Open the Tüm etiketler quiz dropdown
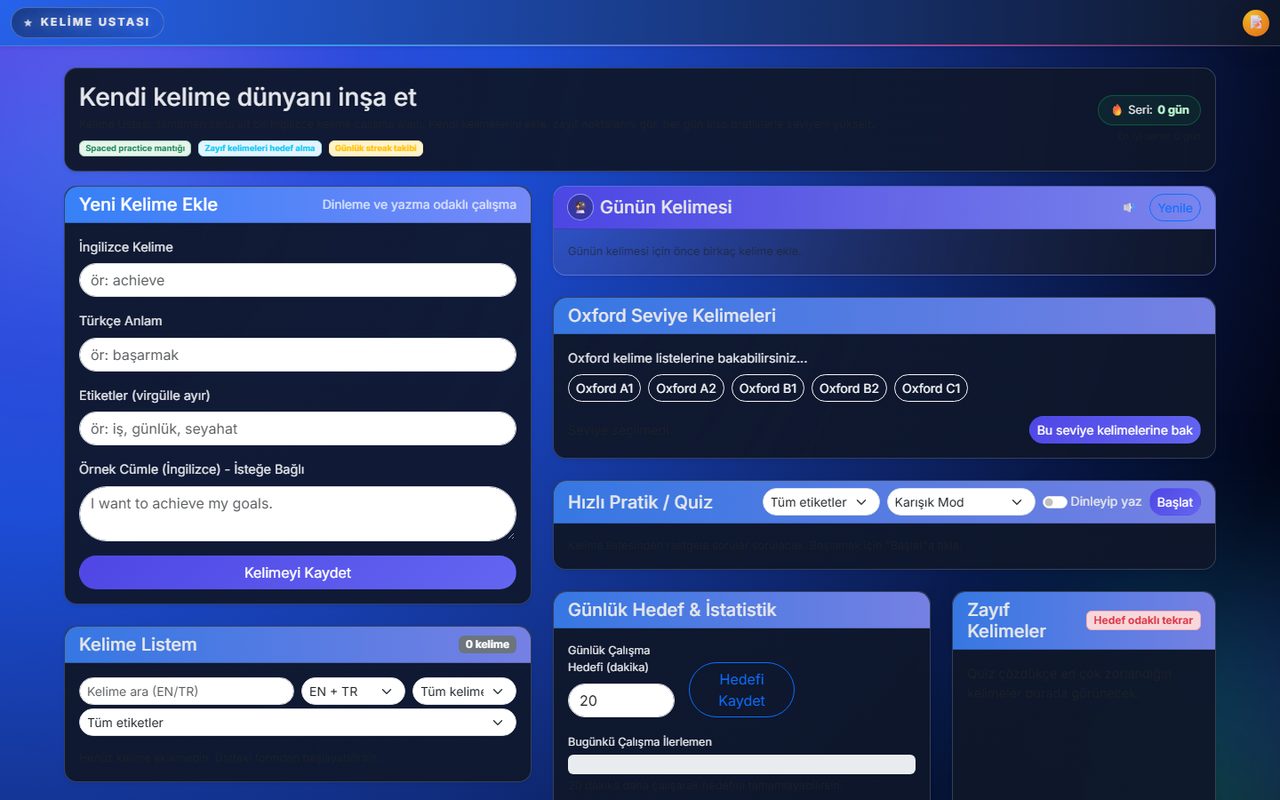 (821, 502)
